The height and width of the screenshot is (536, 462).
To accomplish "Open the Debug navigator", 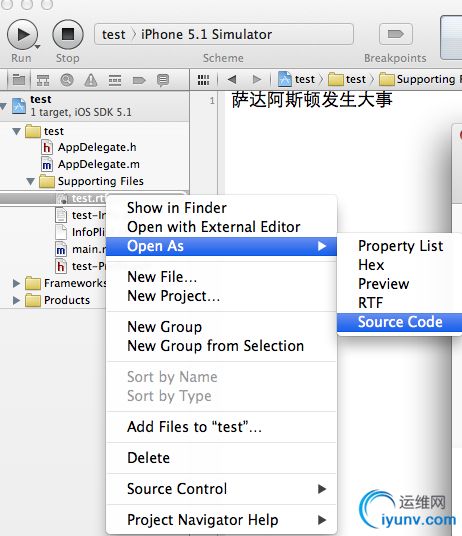I will pos(115,80).
